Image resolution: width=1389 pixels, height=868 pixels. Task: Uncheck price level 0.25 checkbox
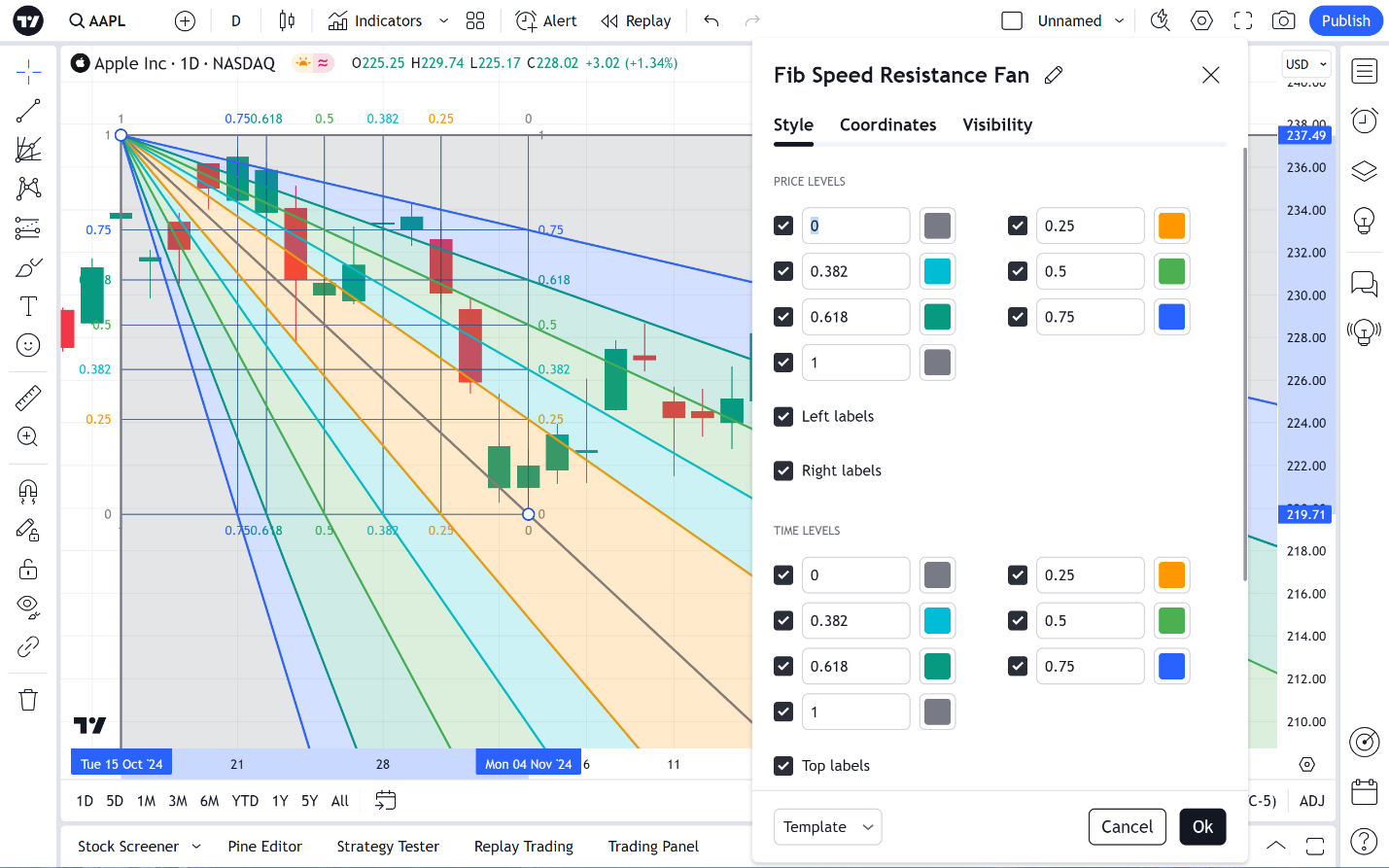pos(1018,226)
